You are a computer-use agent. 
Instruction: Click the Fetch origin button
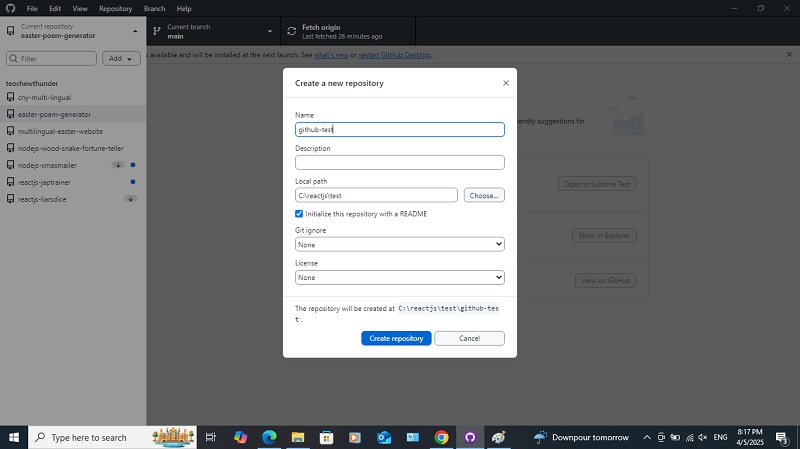[348, 31]
